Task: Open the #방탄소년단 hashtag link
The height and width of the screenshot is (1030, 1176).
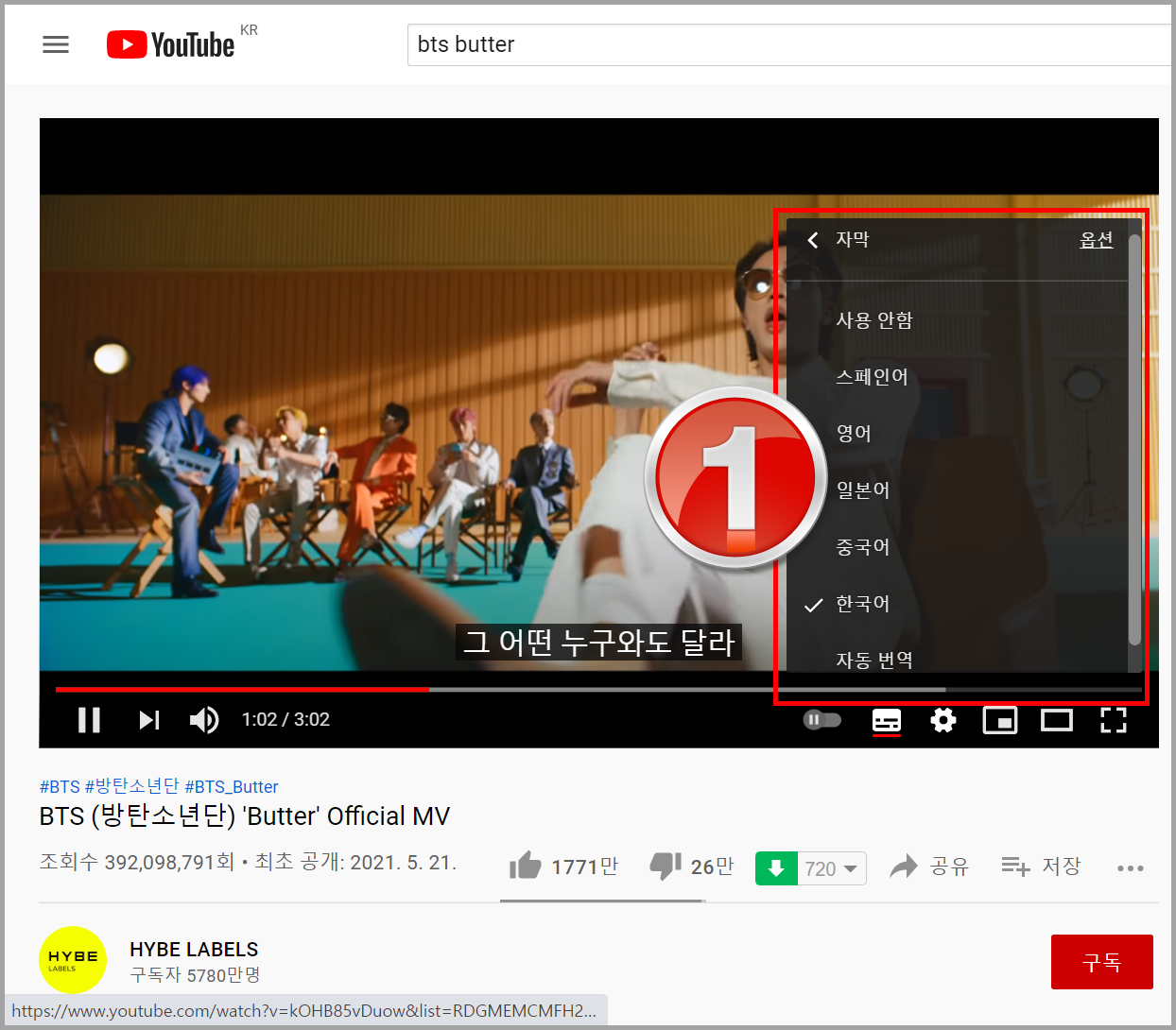Action: [131, 786]
